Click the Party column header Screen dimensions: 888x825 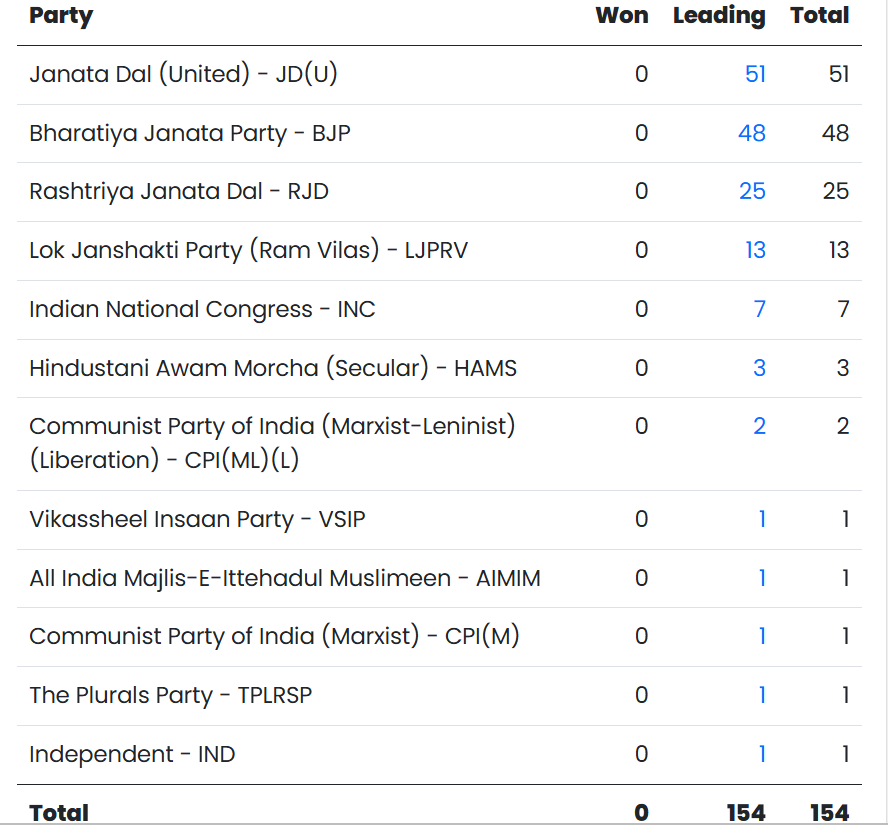point(61,16)
